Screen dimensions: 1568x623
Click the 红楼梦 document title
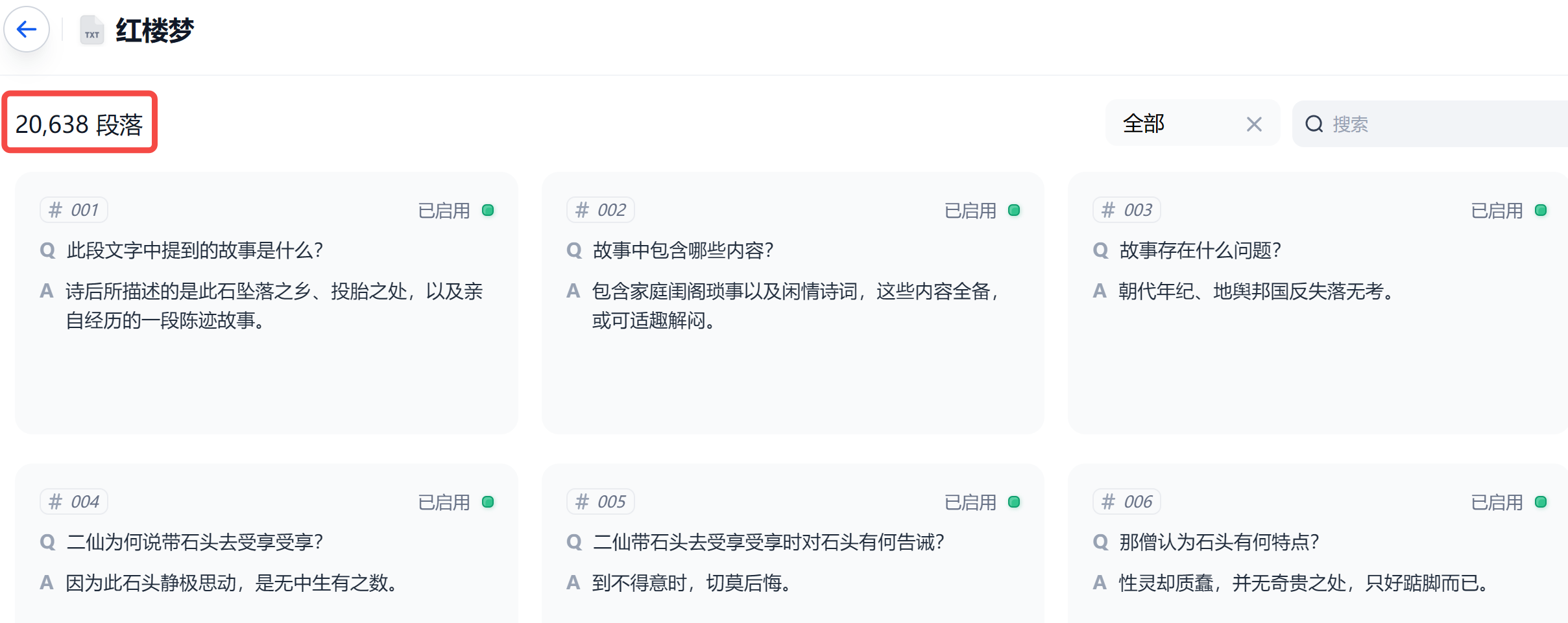click(x=154, y=30)
